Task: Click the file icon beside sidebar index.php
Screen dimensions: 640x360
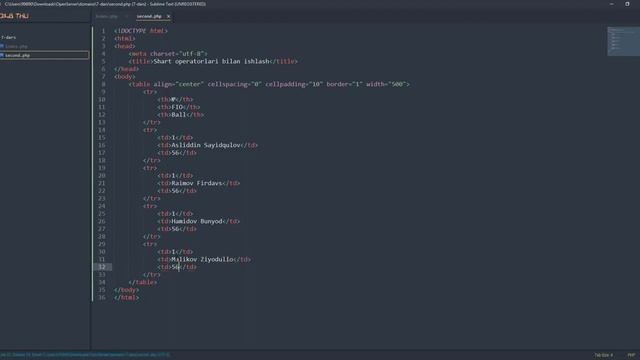Action: [x=2, y=46]
